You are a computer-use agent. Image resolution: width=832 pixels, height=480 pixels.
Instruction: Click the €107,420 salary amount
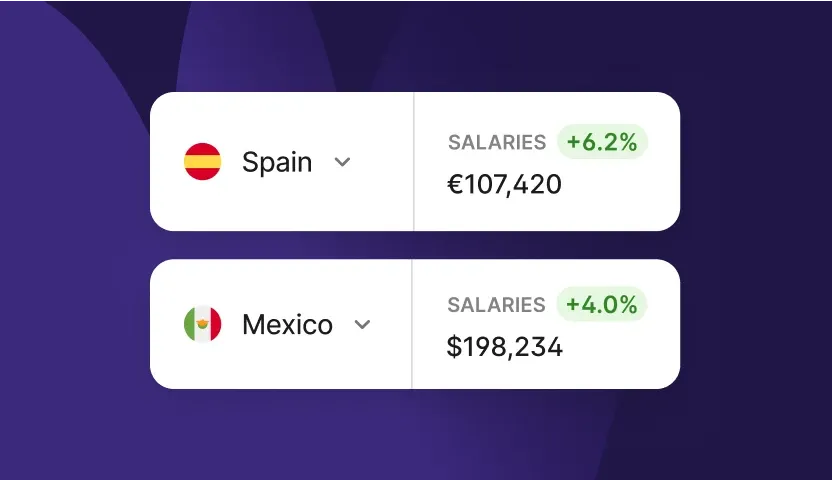(505, 185)
